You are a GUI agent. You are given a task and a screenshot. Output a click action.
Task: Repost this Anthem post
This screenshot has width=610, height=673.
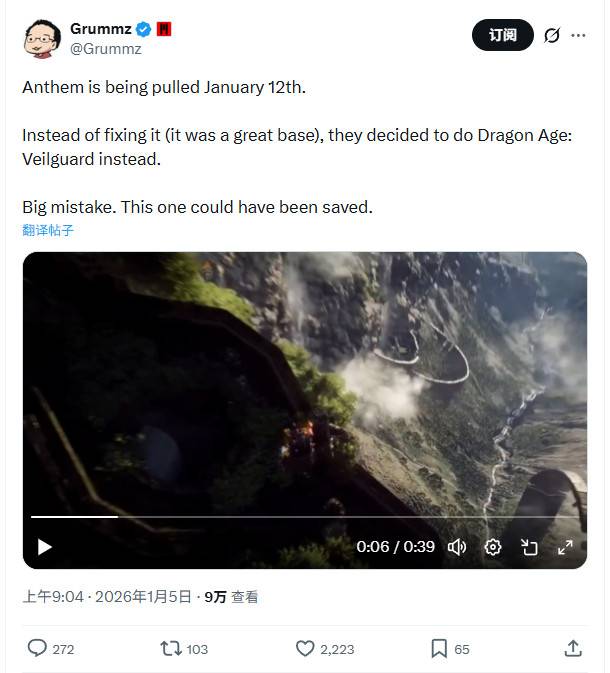[x=172, y=648]
